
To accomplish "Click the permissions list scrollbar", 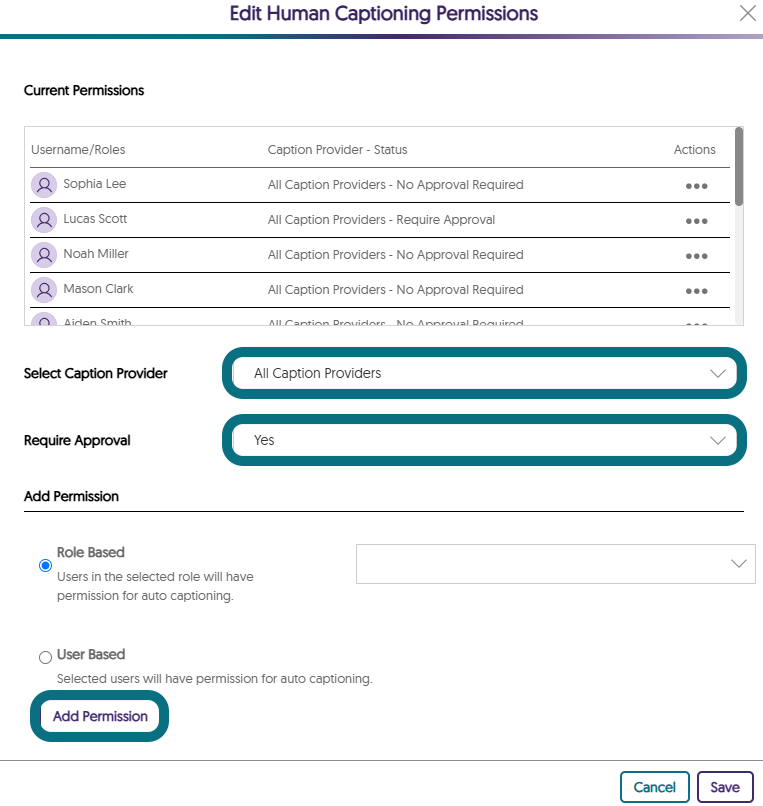I will click(739, 167).
